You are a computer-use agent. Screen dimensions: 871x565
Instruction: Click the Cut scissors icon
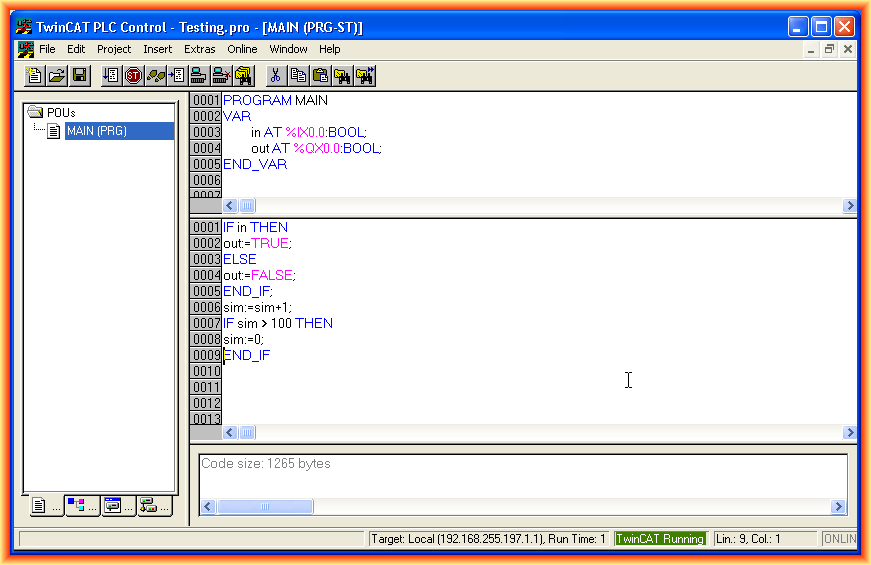274,75
